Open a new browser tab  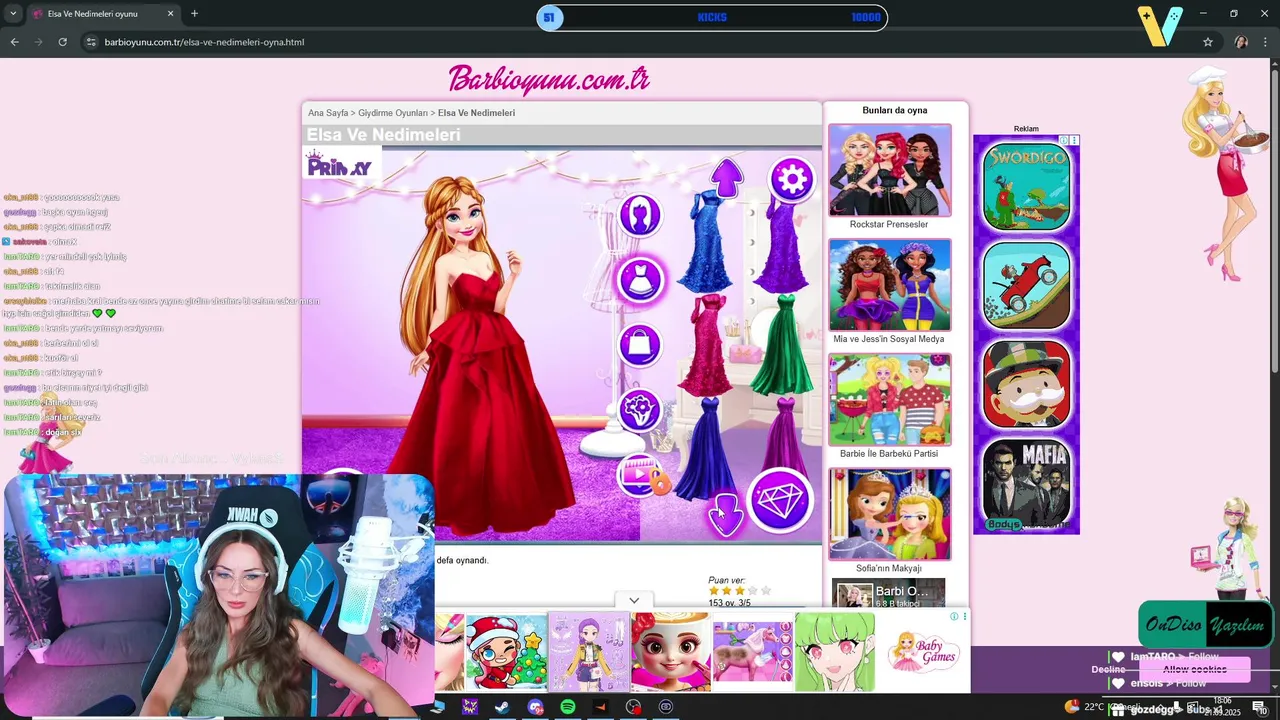(194, 14)
